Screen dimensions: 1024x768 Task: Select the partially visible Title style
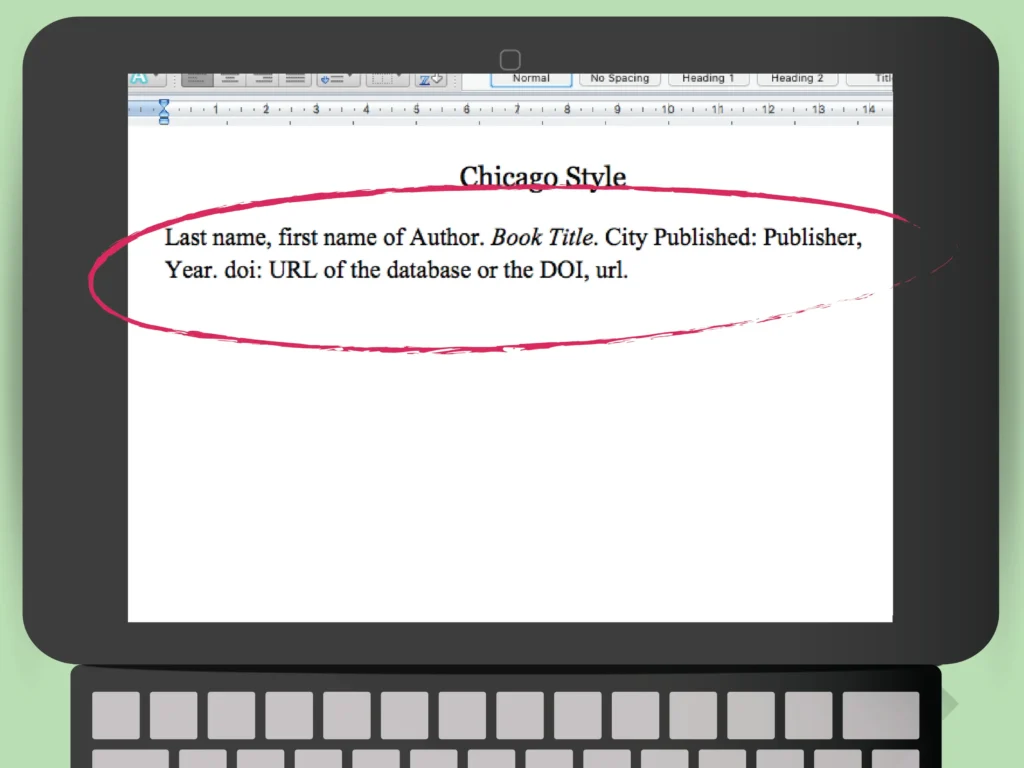875,78
